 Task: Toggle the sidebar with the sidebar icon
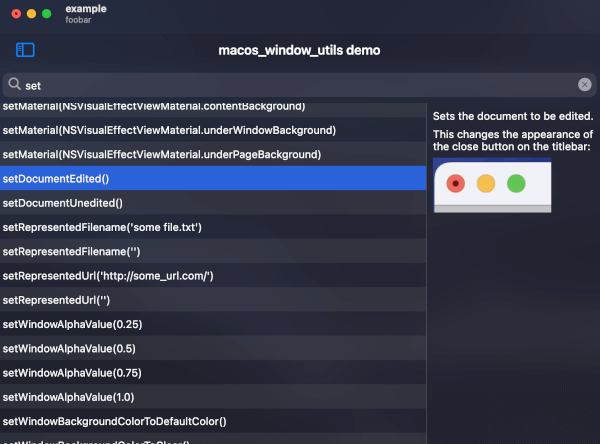pyautogui.click(x=25, y=50)
